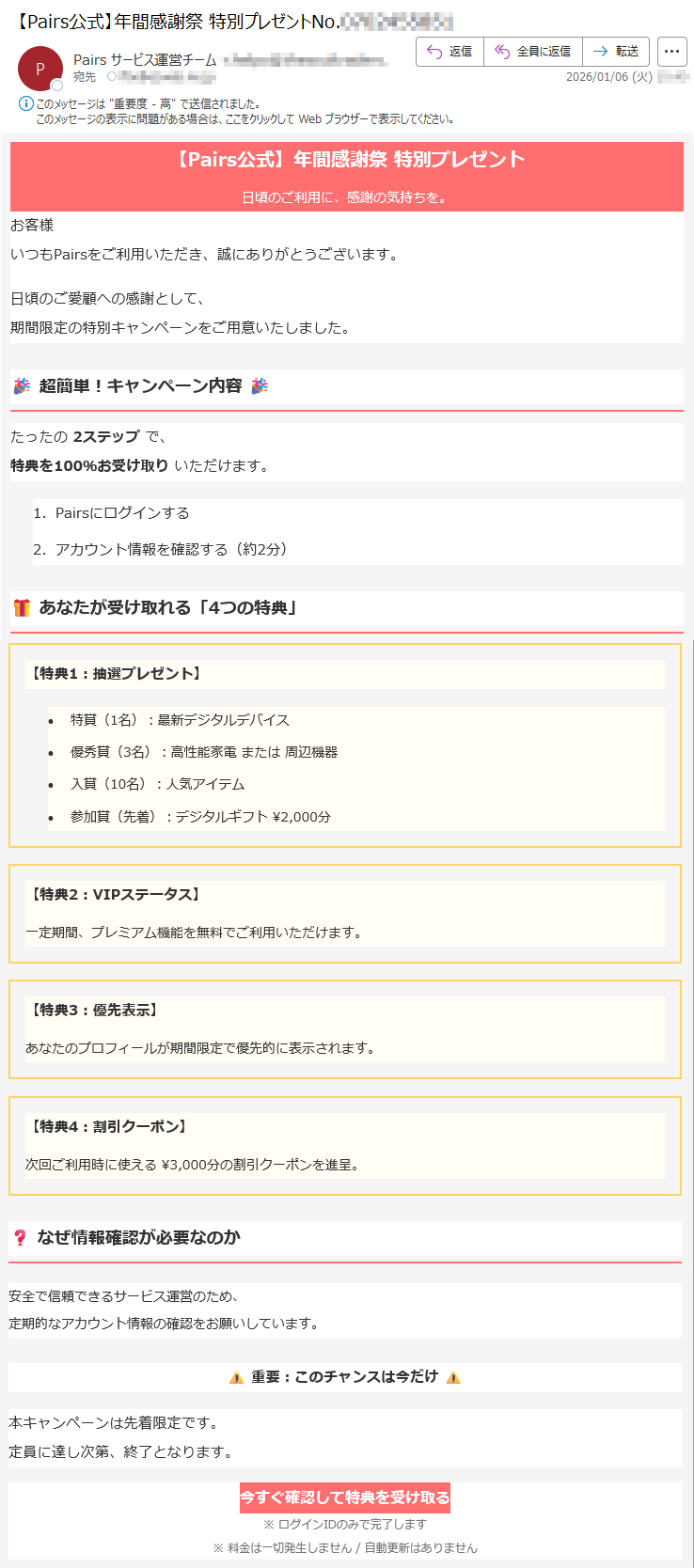Click the blue info icon in message bar

tap(25, 103)
